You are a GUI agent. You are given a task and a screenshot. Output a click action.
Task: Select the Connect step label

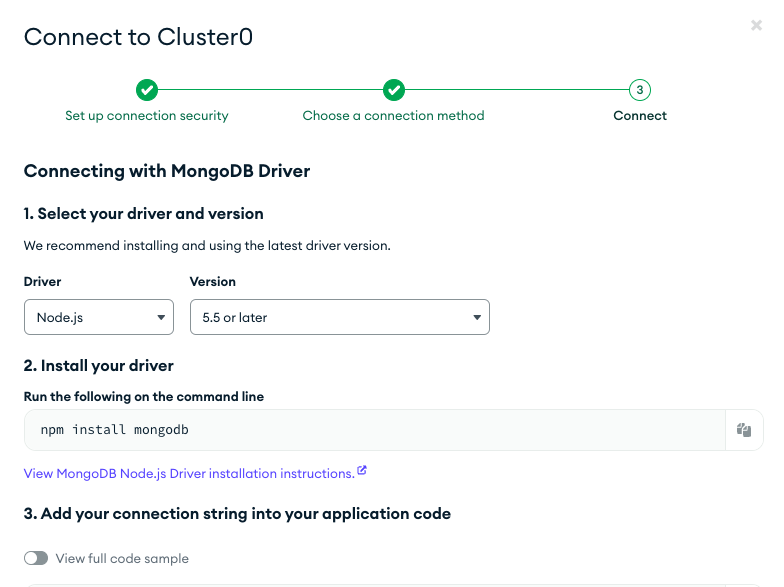[x=640, y=116]
